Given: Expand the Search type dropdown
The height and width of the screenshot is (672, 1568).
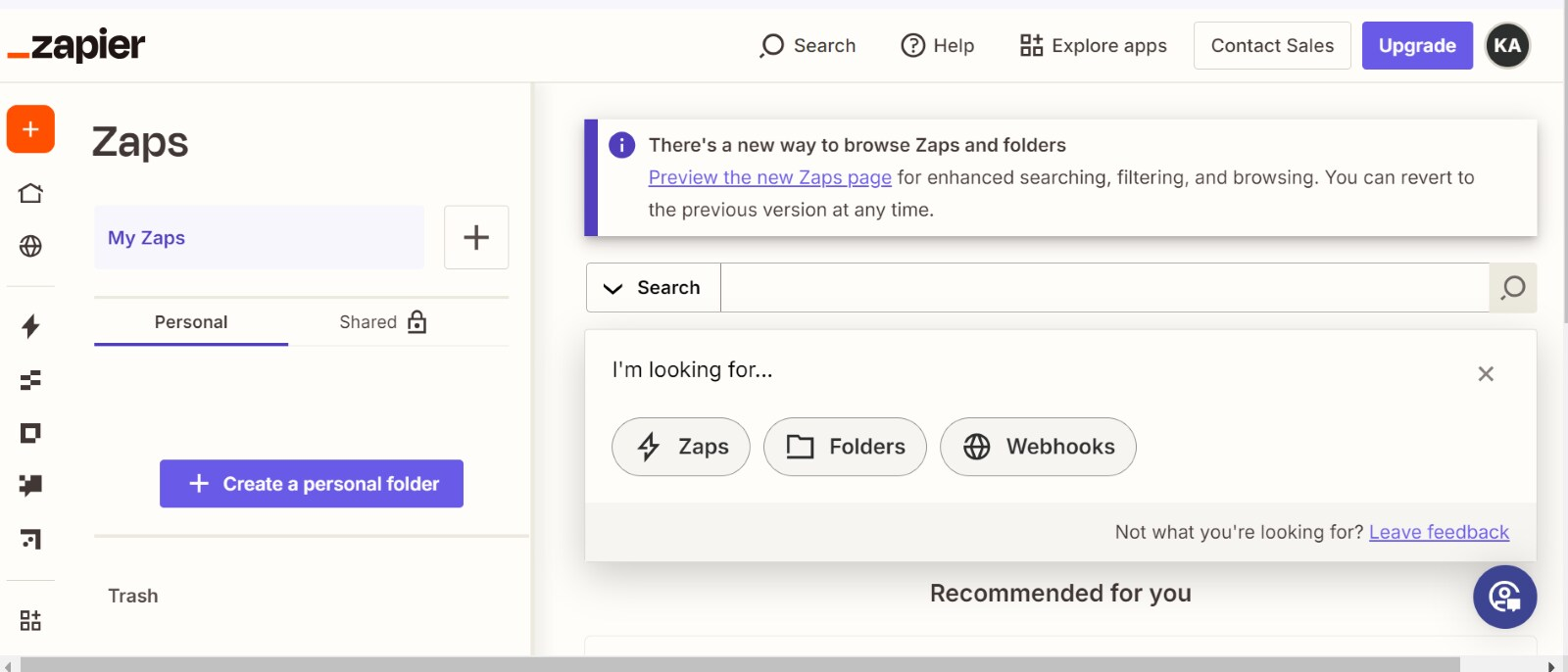Looking at the screenshot, I should point(653,288).
